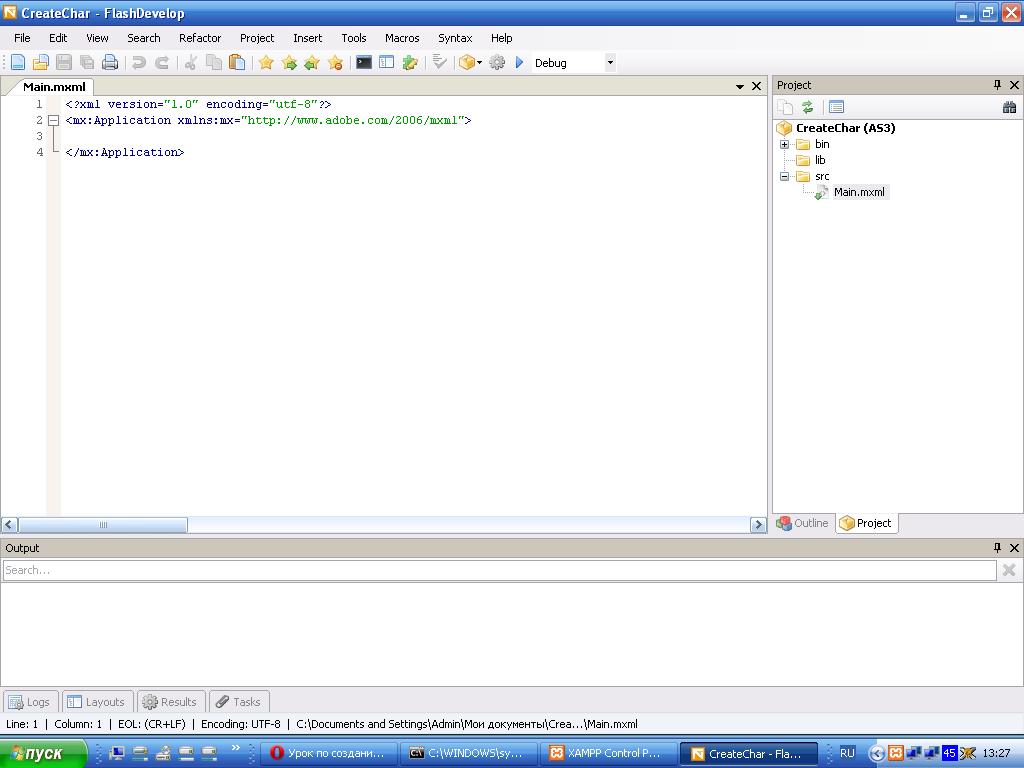Click the green puzzle piece toolbar icon
This screenshot has height=768, width=1024.
click(x=410, y=63)
